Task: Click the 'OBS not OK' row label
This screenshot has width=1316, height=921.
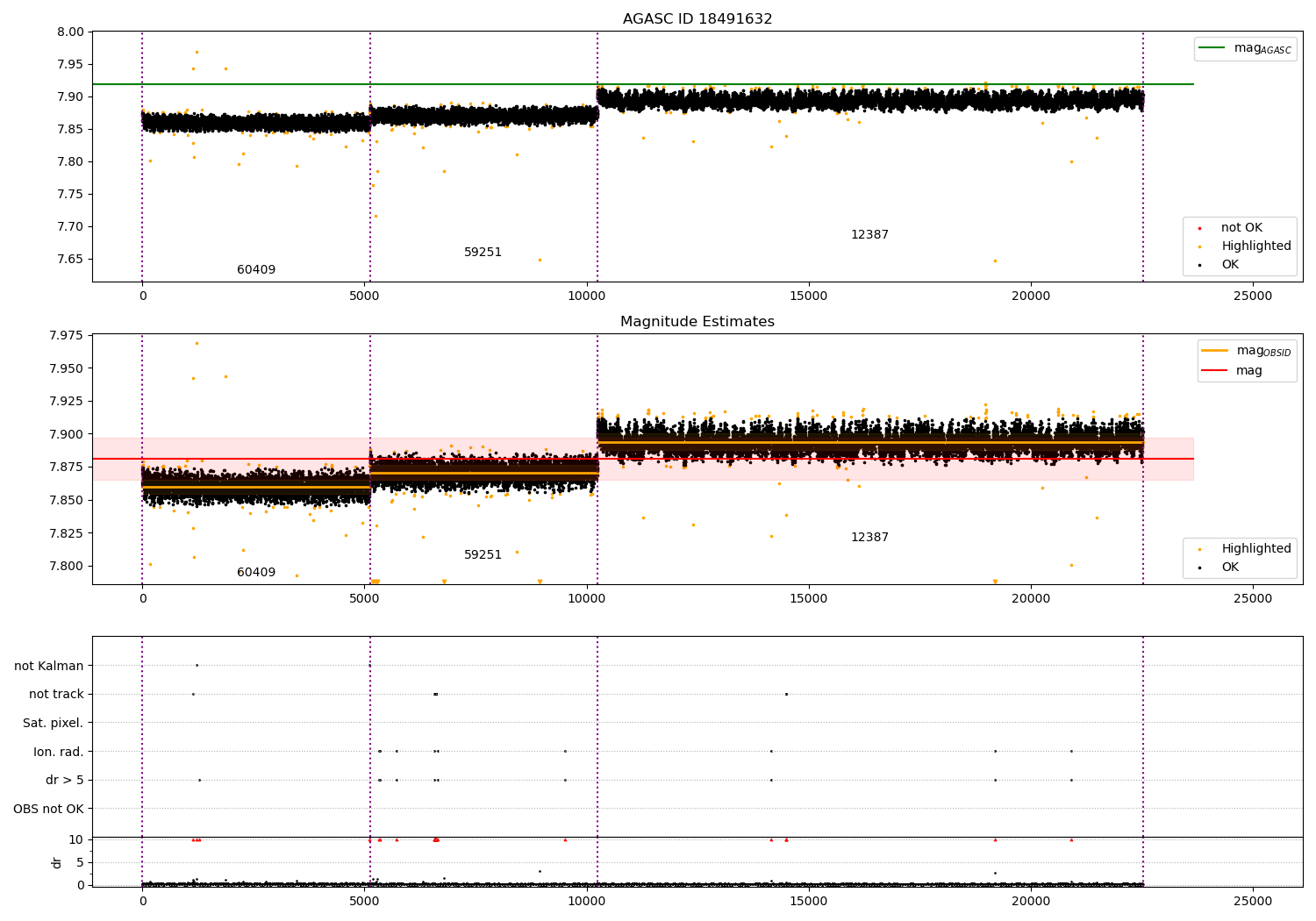Action: point(48,809)
